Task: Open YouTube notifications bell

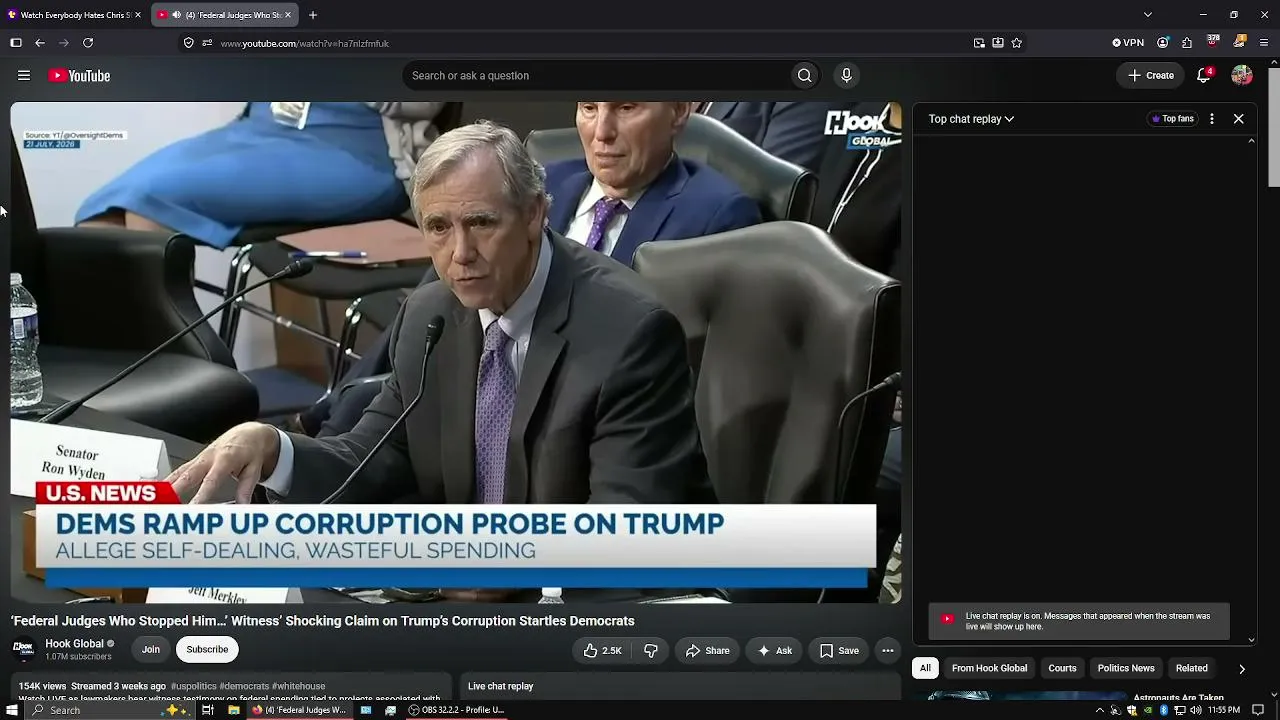Action: (x=1204, y=76)
